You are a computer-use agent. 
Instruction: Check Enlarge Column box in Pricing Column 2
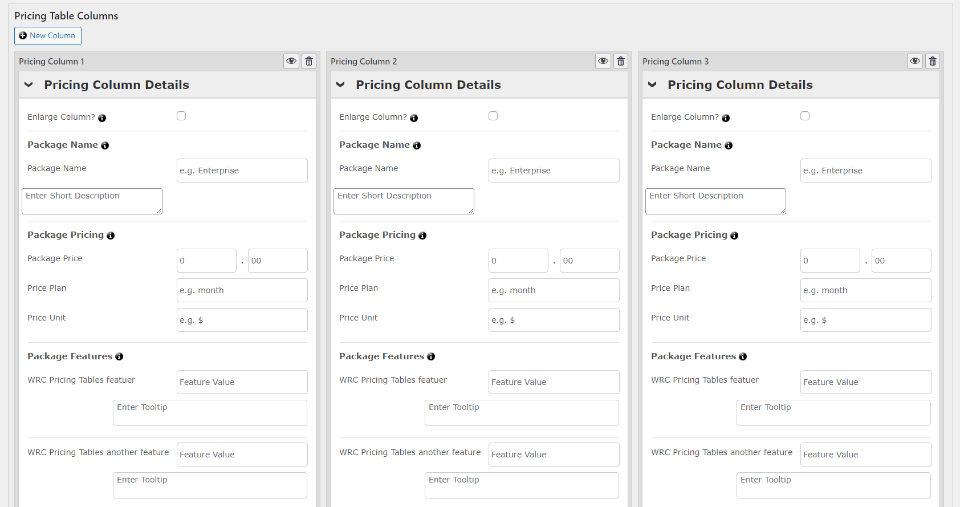tap(493, 116)
